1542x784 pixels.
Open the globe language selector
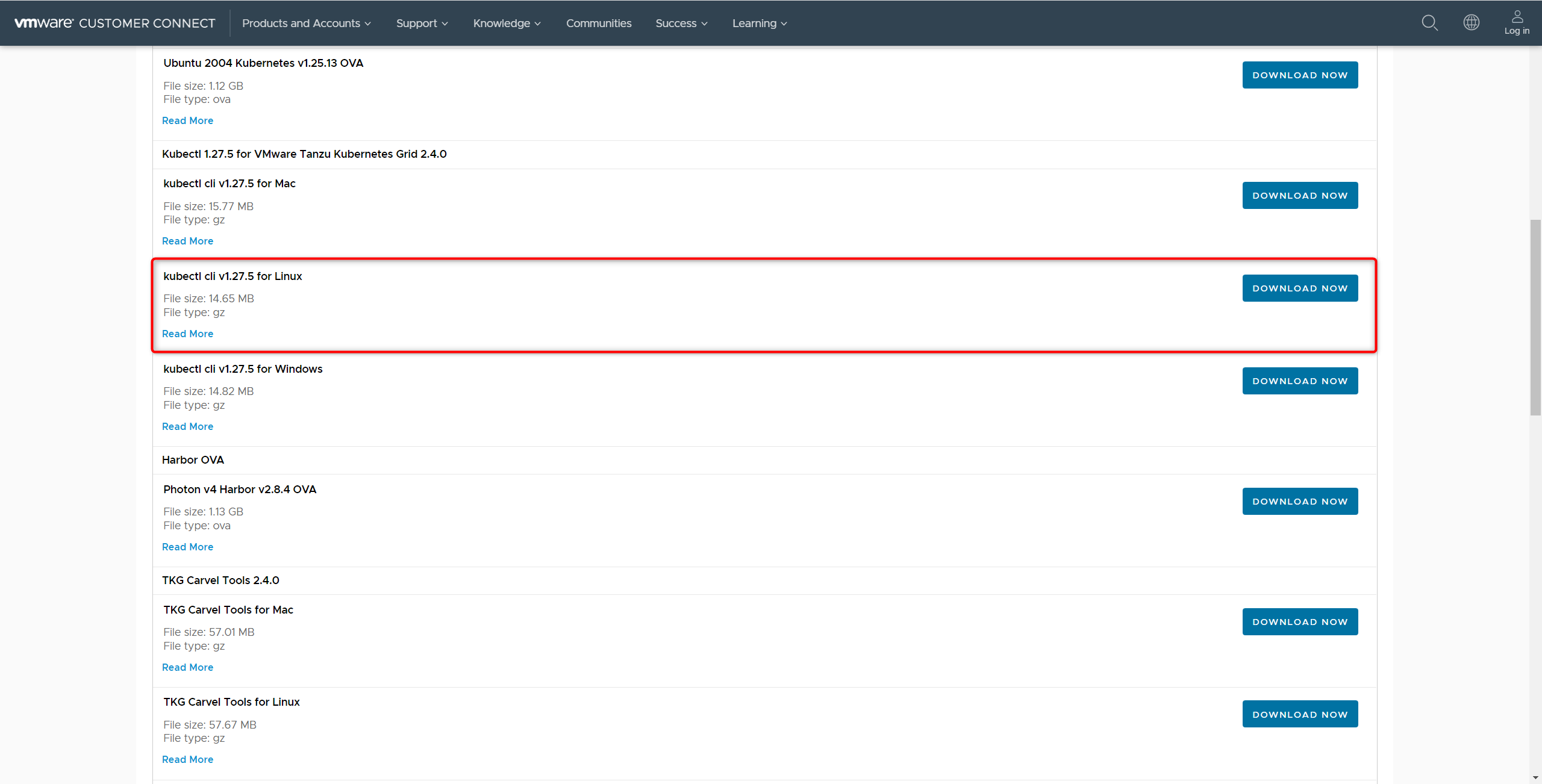pyautogui.click(x=1471, y=23)
